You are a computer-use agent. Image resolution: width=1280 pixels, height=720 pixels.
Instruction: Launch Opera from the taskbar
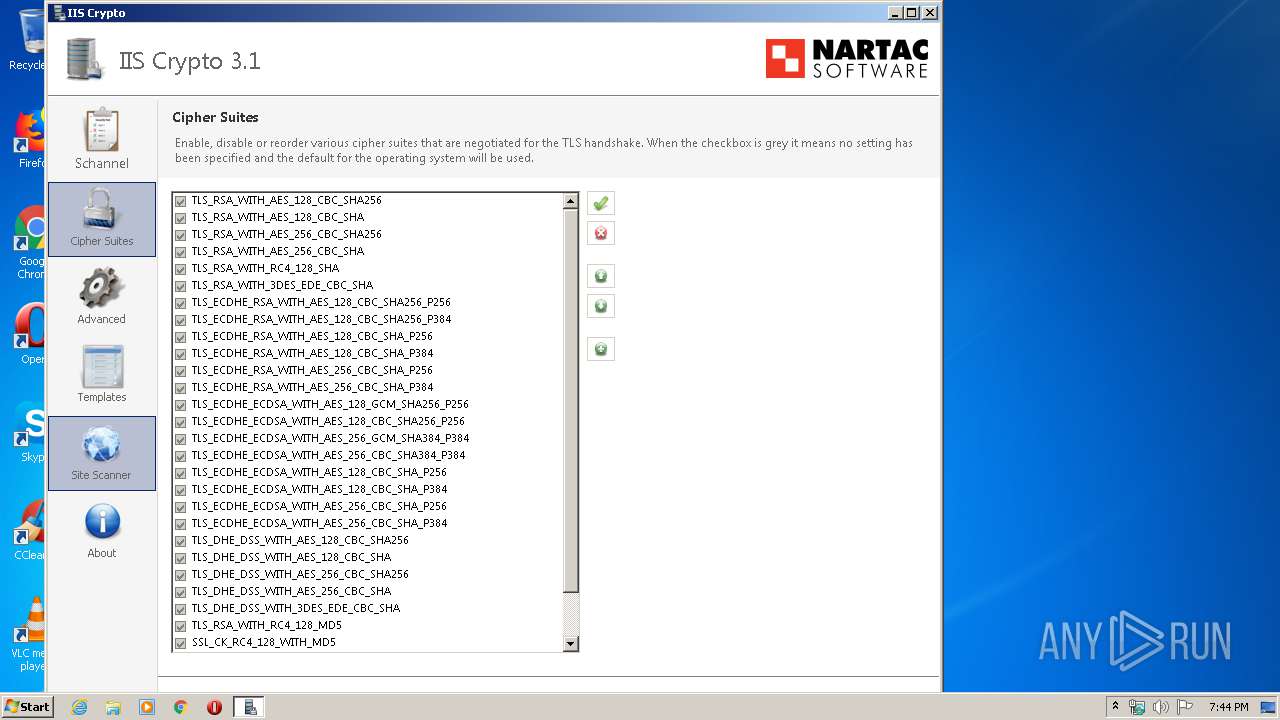pos(214,707)
